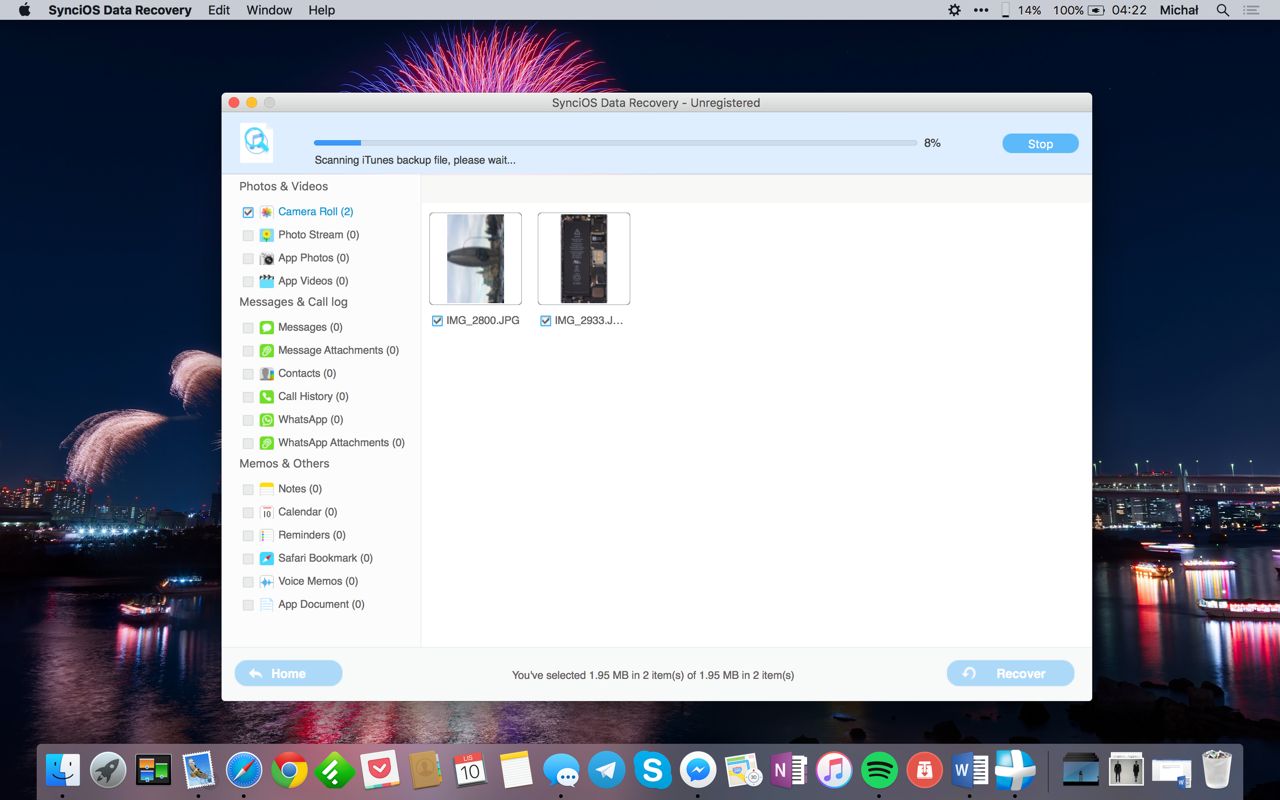Image resolution: width=1280 pixels, height=800 pixels.
Task: Open Finder from the Dock
Action: pyautogui.click(x=63, y=770)
